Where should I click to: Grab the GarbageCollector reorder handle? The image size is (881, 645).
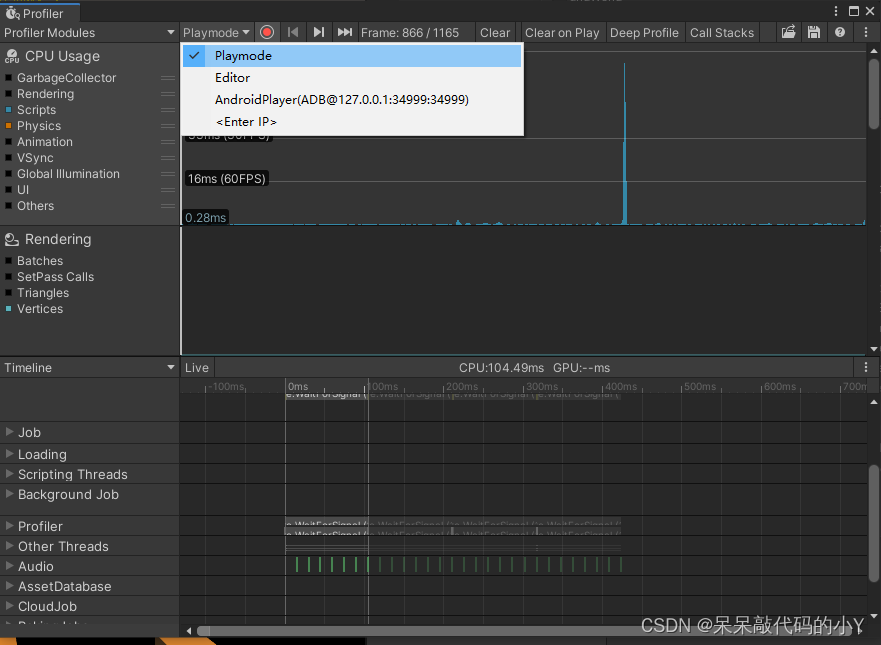point(167,78)
